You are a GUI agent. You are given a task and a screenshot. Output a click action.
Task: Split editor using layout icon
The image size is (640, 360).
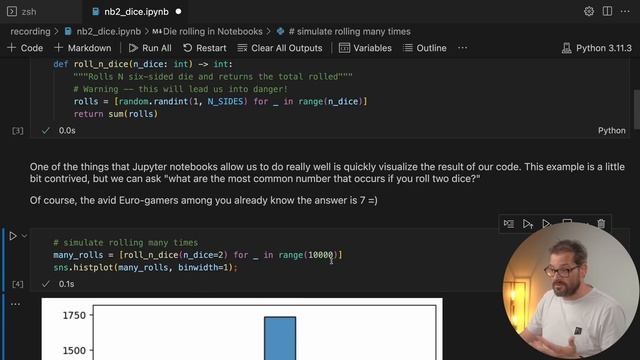607,11
